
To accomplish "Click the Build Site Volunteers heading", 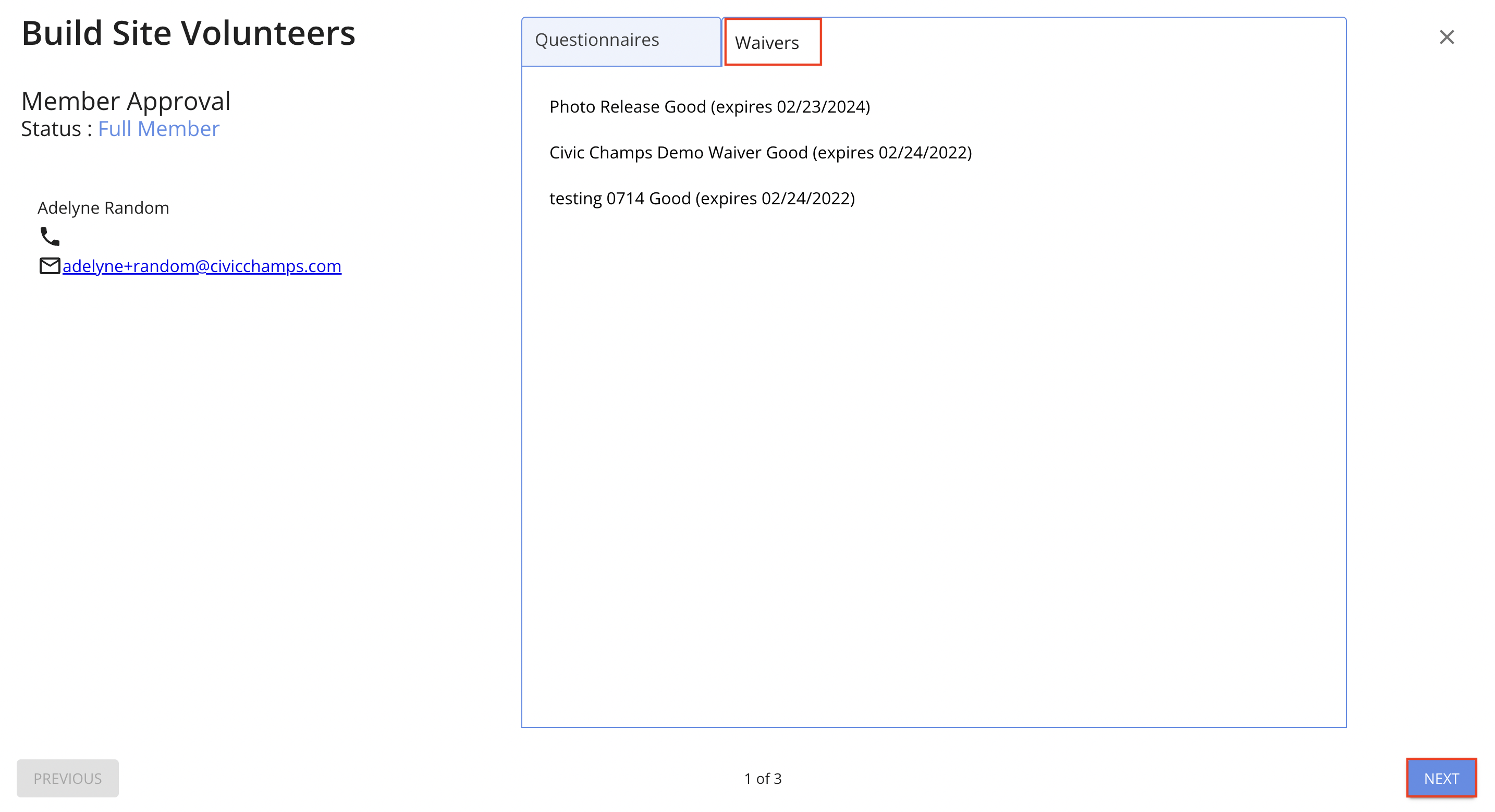I will 188,33.
